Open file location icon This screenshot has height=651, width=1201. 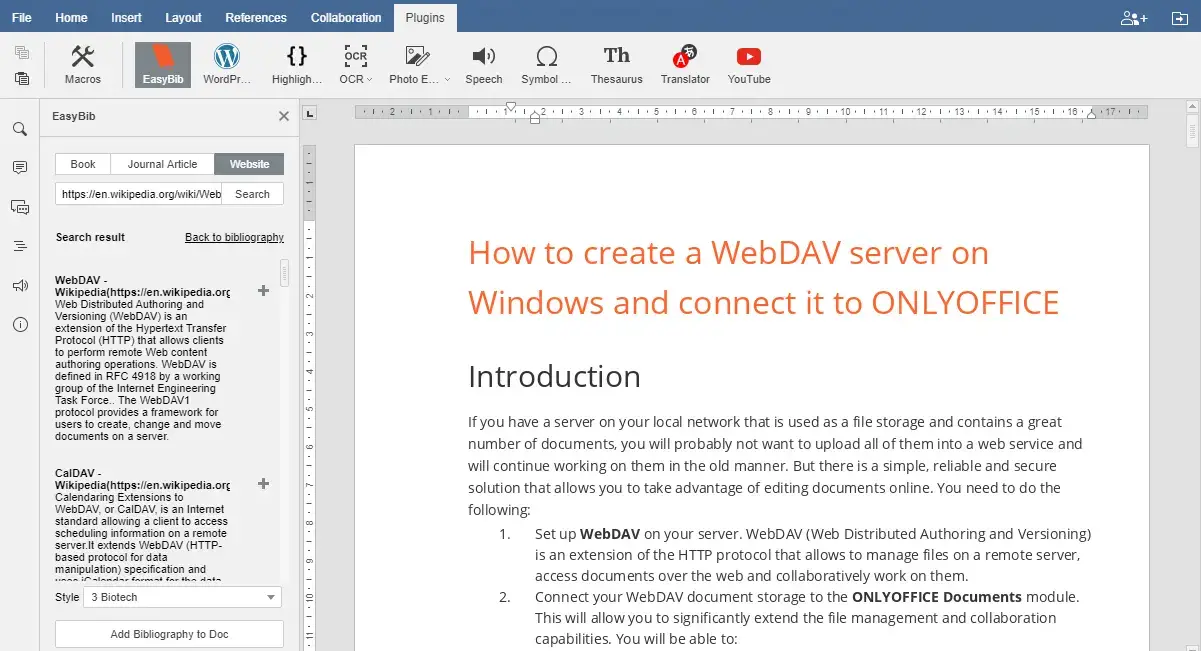click(x=1179, y=17)
